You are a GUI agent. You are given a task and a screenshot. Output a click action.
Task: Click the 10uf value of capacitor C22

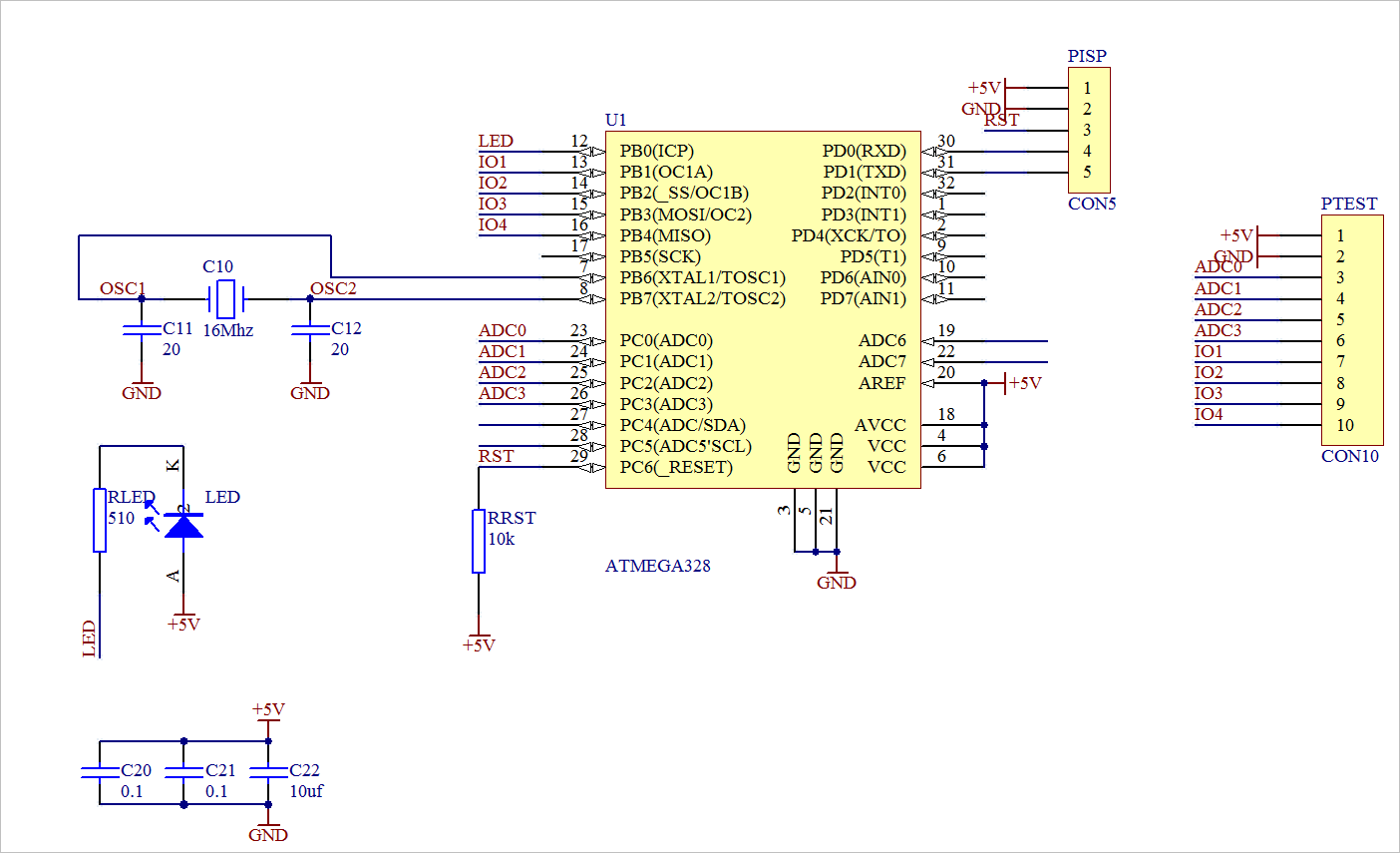[306, 791]
